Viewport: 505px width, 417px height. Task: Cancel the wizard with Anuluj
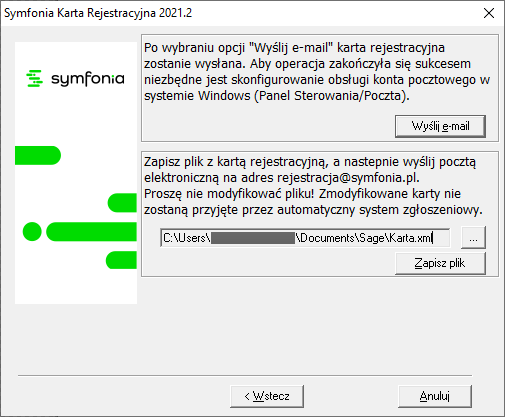click(435, 396)
